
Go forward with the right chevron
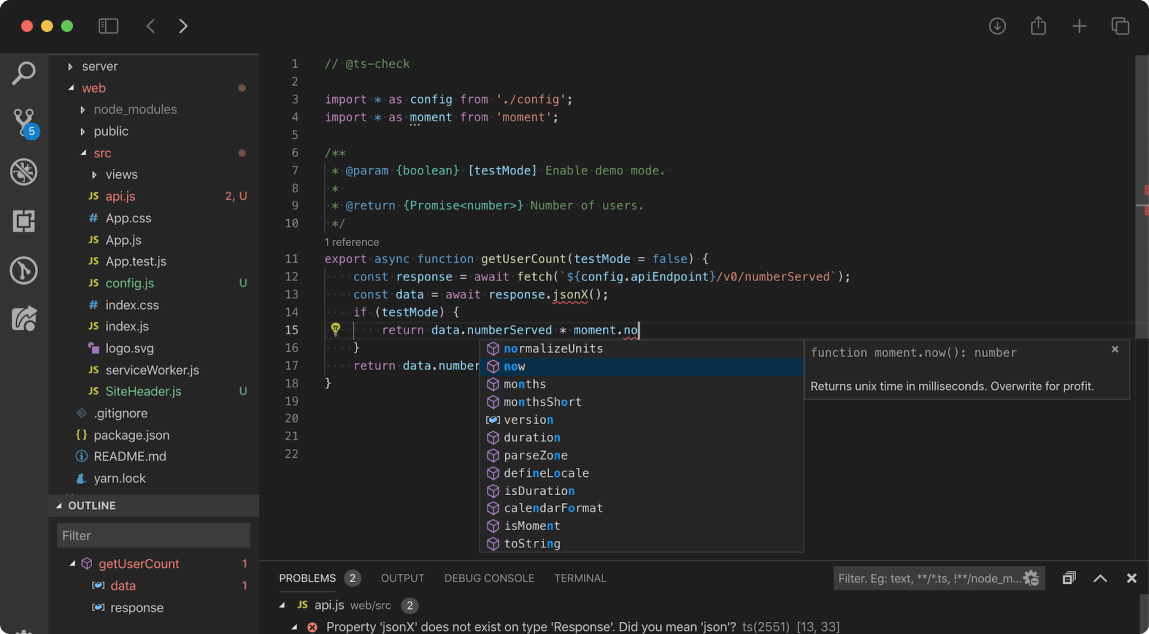click(182, 26)
